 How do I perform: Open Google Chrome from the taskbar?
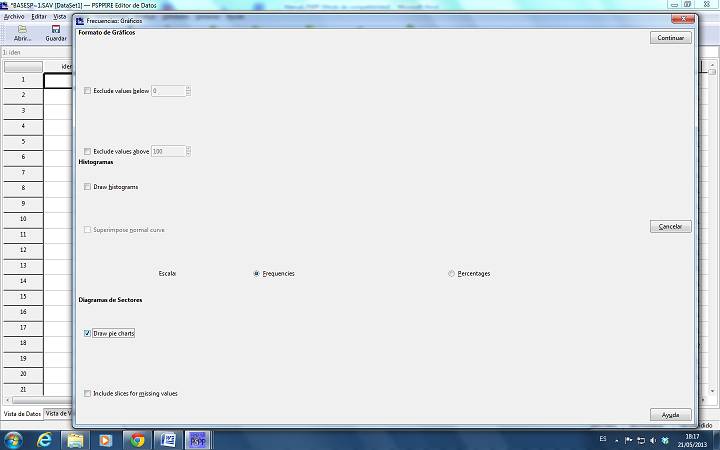click(x=137, y=439)
